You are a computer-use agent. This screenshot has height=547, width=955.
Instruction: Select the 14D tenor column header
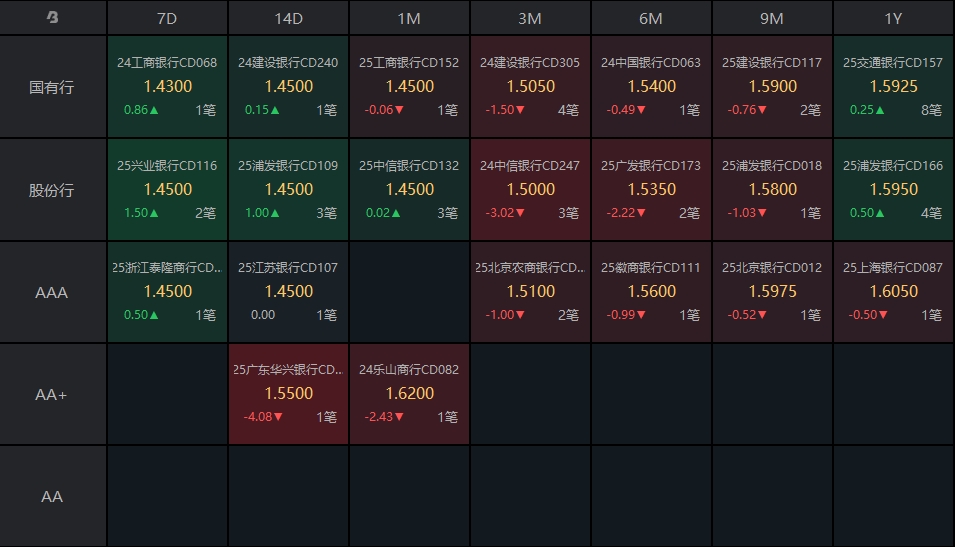click(x=288, y=18)
